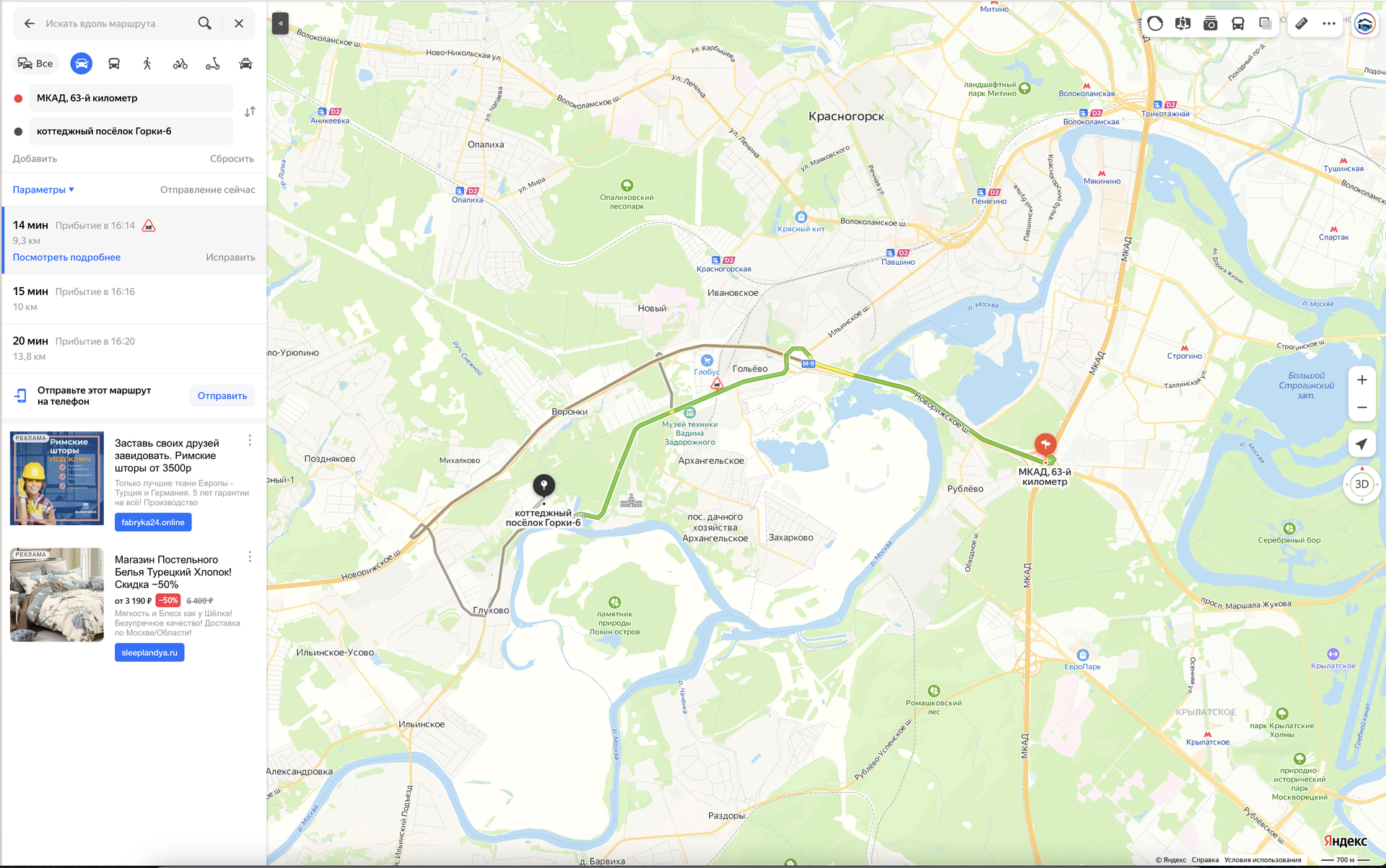Toggle traffic layer circle icon
Viewport: 1386px width, 868px height.
tap(1155, 24)
